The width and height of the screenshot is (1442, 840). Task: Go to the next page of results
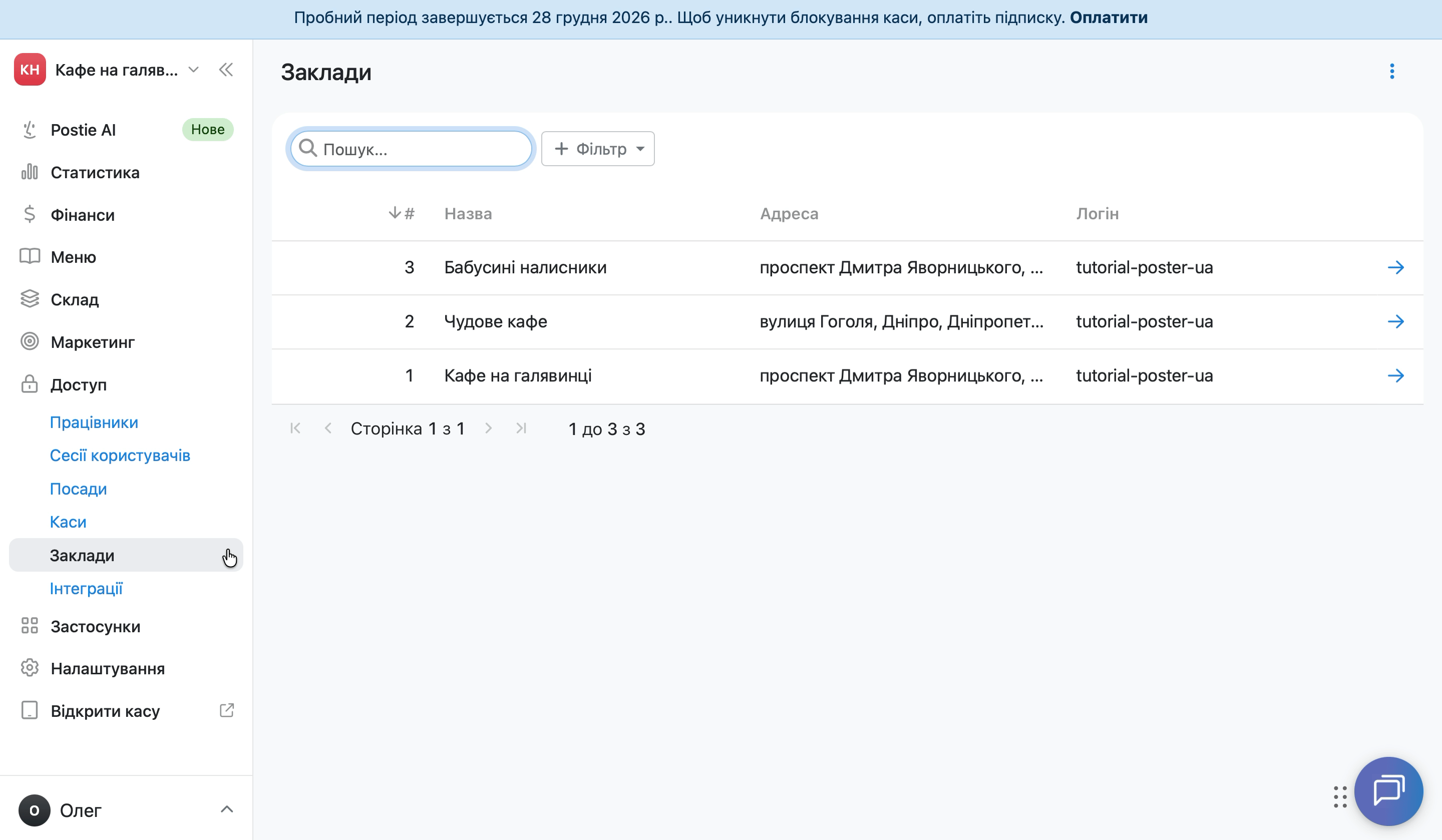pos(488,428)
